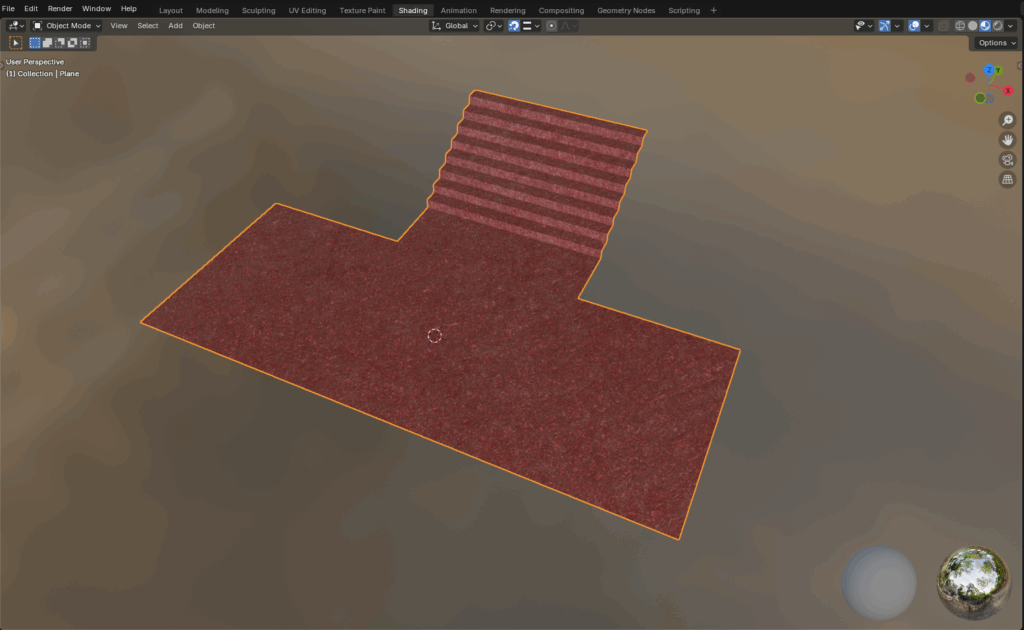Open the viewport shading options dropdown arrow
The width and height of the screenshot is (1024, 630).
coord(1010,26)
